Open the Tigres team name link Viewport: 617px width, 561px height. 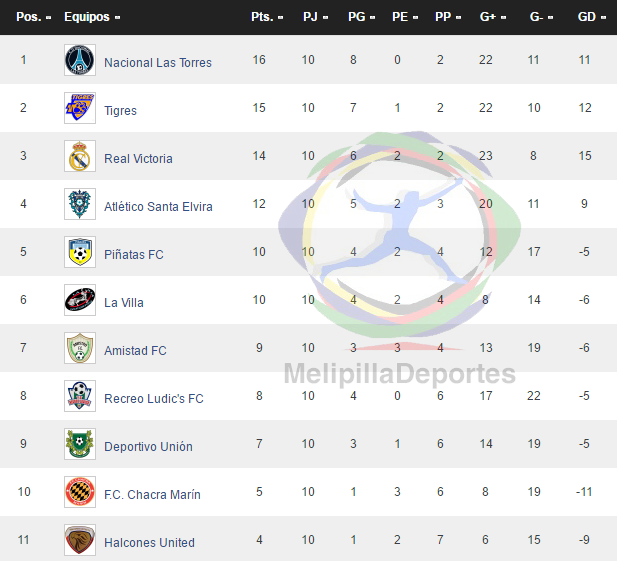tap(120, 111)
